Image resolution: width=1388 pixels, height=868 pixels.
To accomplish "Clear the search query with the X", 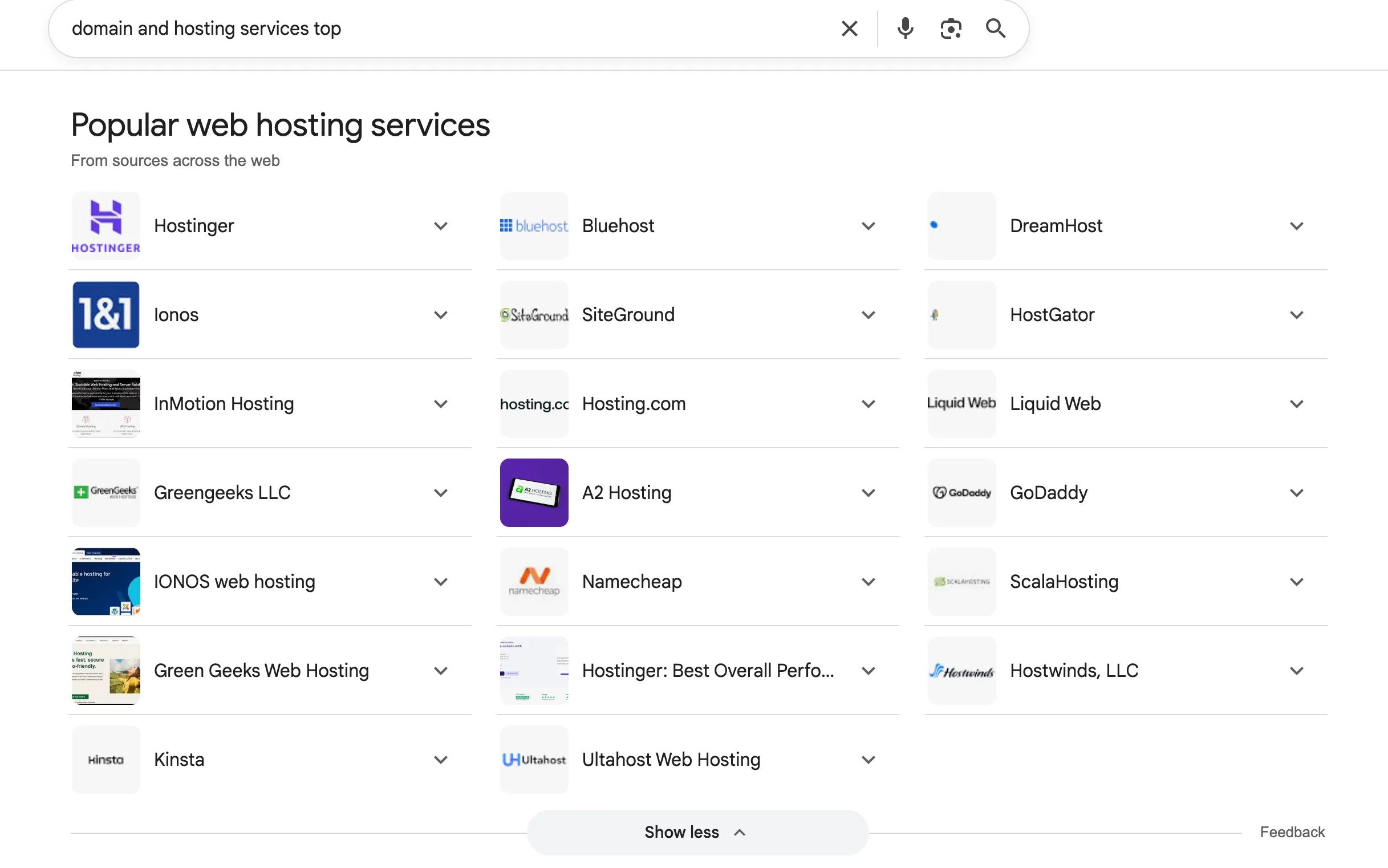I will point(849,27).
